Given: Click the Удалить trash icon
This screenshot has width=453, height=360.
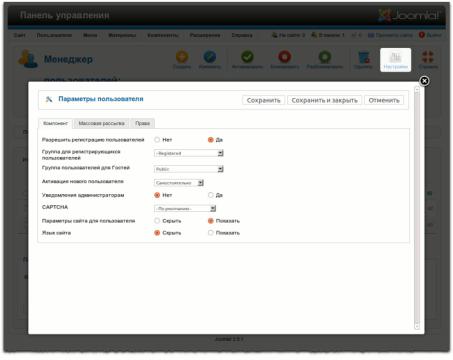Looking at the screenshot, I should pyautogui.click(x=363, y=59).
